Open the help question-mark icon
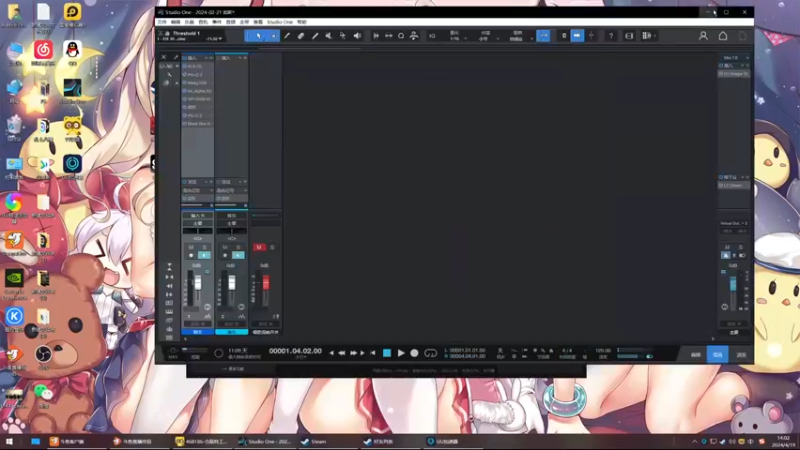Screen dimensions: 800x450 [x=611, y=36]
